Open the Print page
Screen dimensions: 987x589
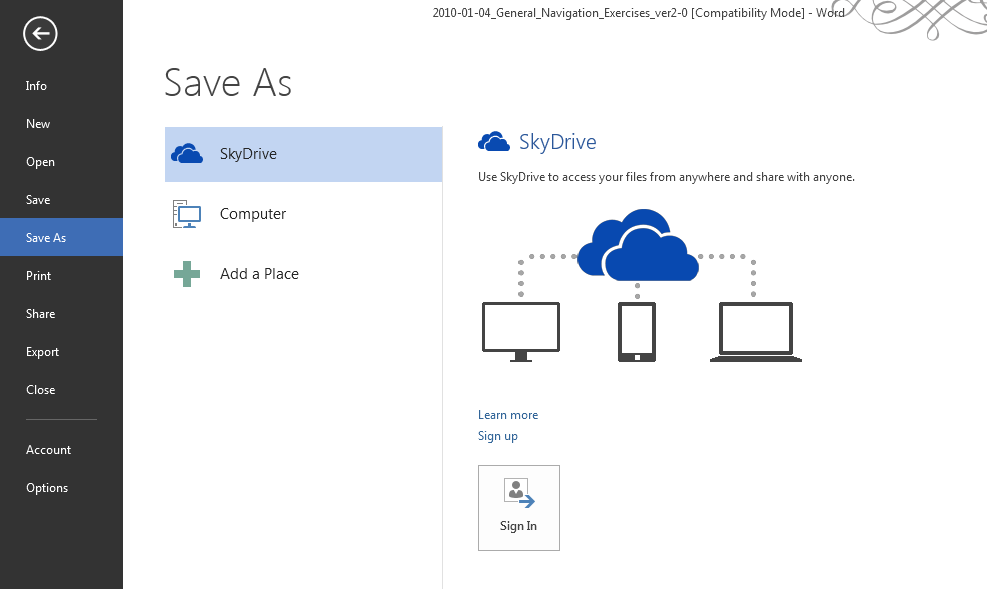coord(62,276)
